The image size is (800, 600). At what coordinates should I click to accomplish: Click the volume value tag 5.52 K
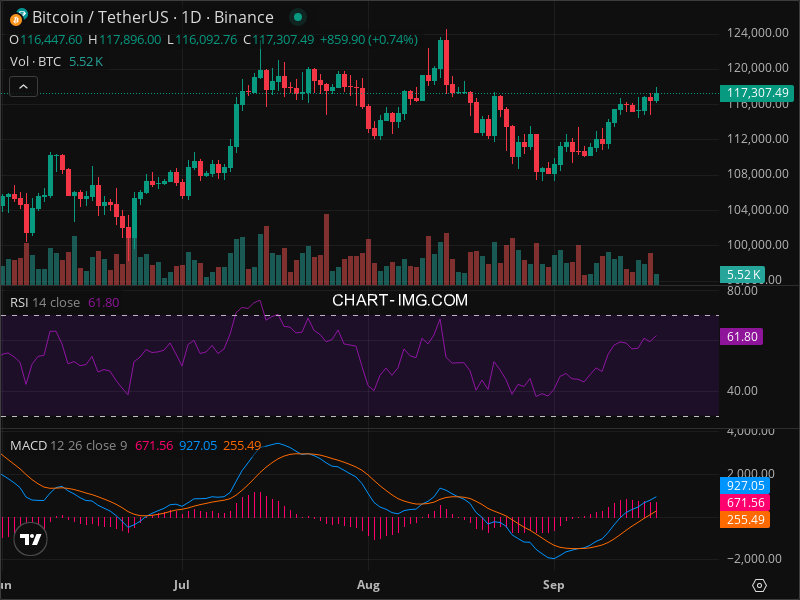(x=741, y=274)
